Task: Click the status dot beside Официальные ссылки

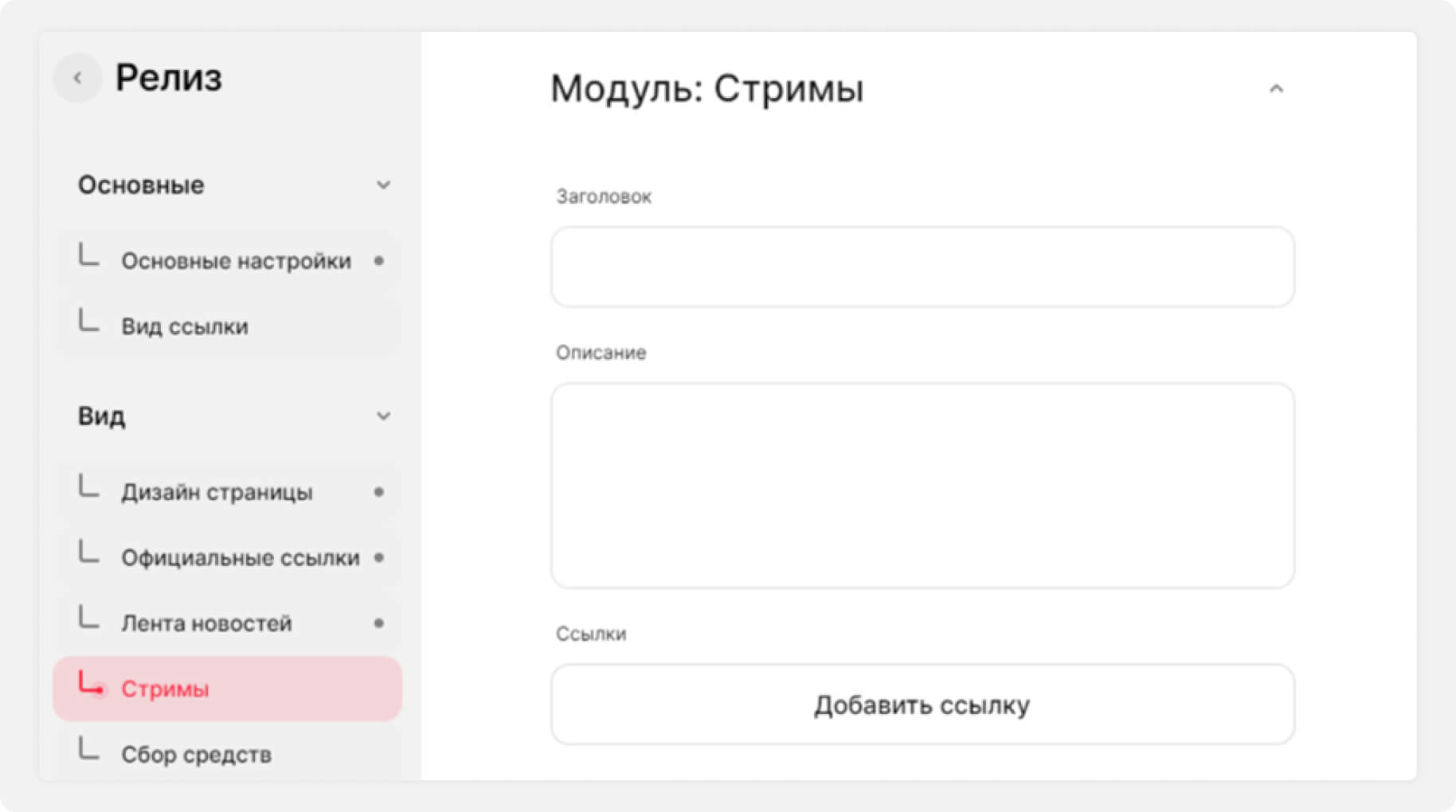Action: point(379,557)
